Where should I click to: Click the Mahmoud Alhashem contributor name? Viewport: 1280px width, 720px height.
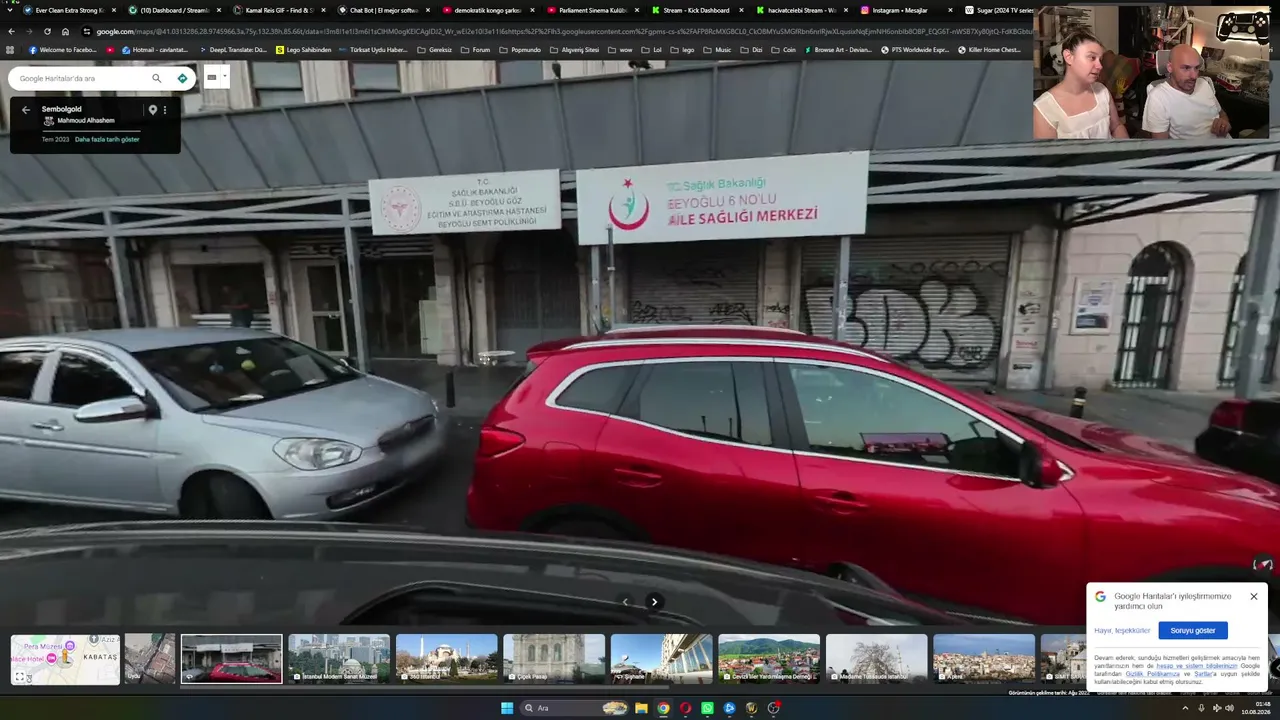(x=86, y=121)
